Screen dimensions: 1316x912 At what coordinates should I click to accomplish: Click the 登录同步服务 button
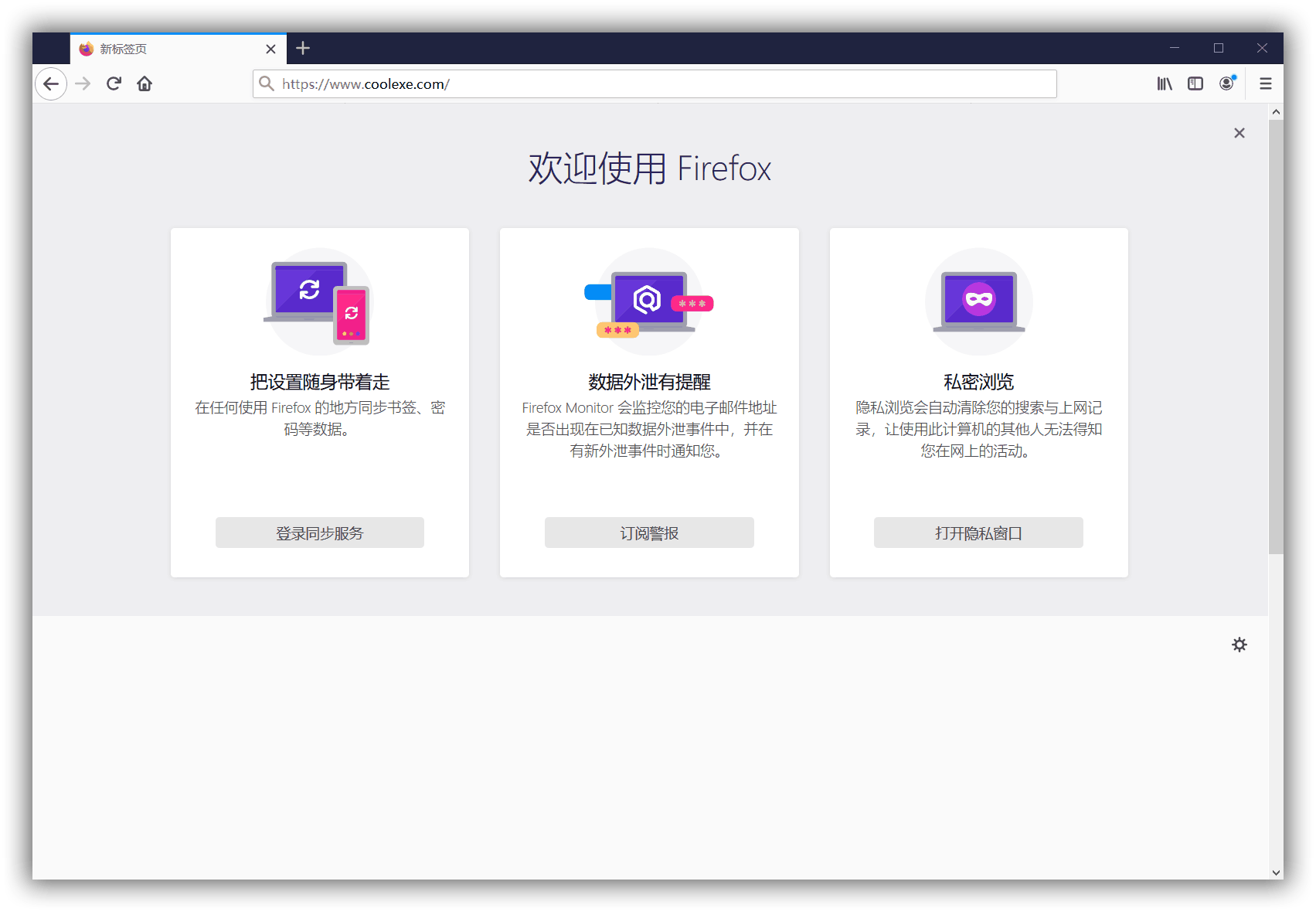click(319, 533)
